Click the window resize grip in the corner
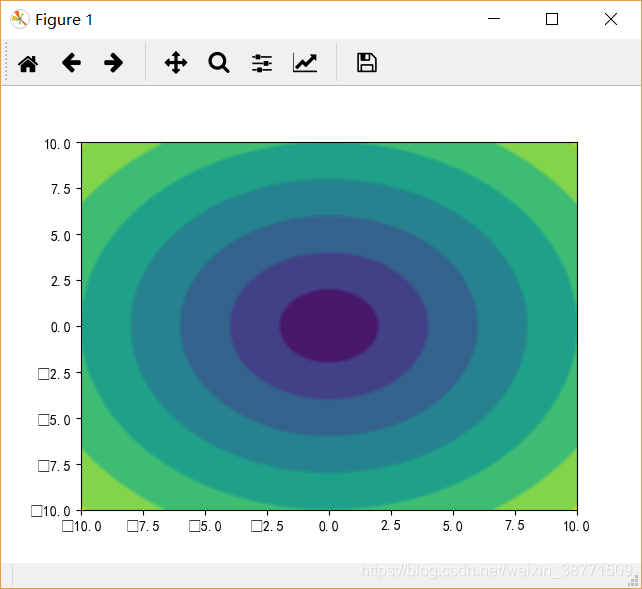Screen dimensions: 642x589 point(634,581)
